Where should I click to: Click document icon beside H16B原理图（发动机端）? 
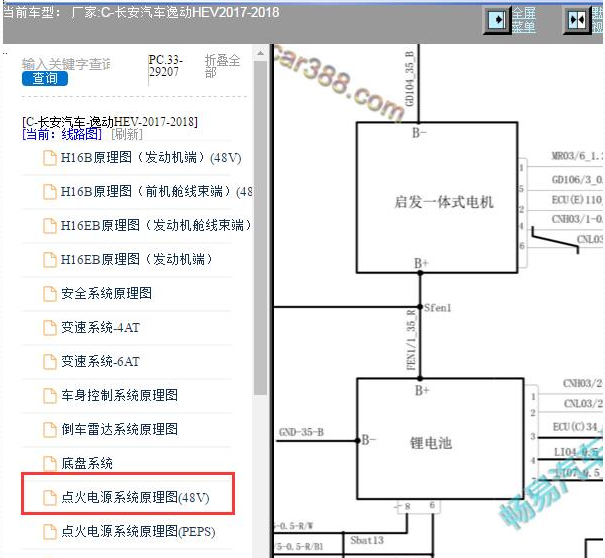point(50,158)
